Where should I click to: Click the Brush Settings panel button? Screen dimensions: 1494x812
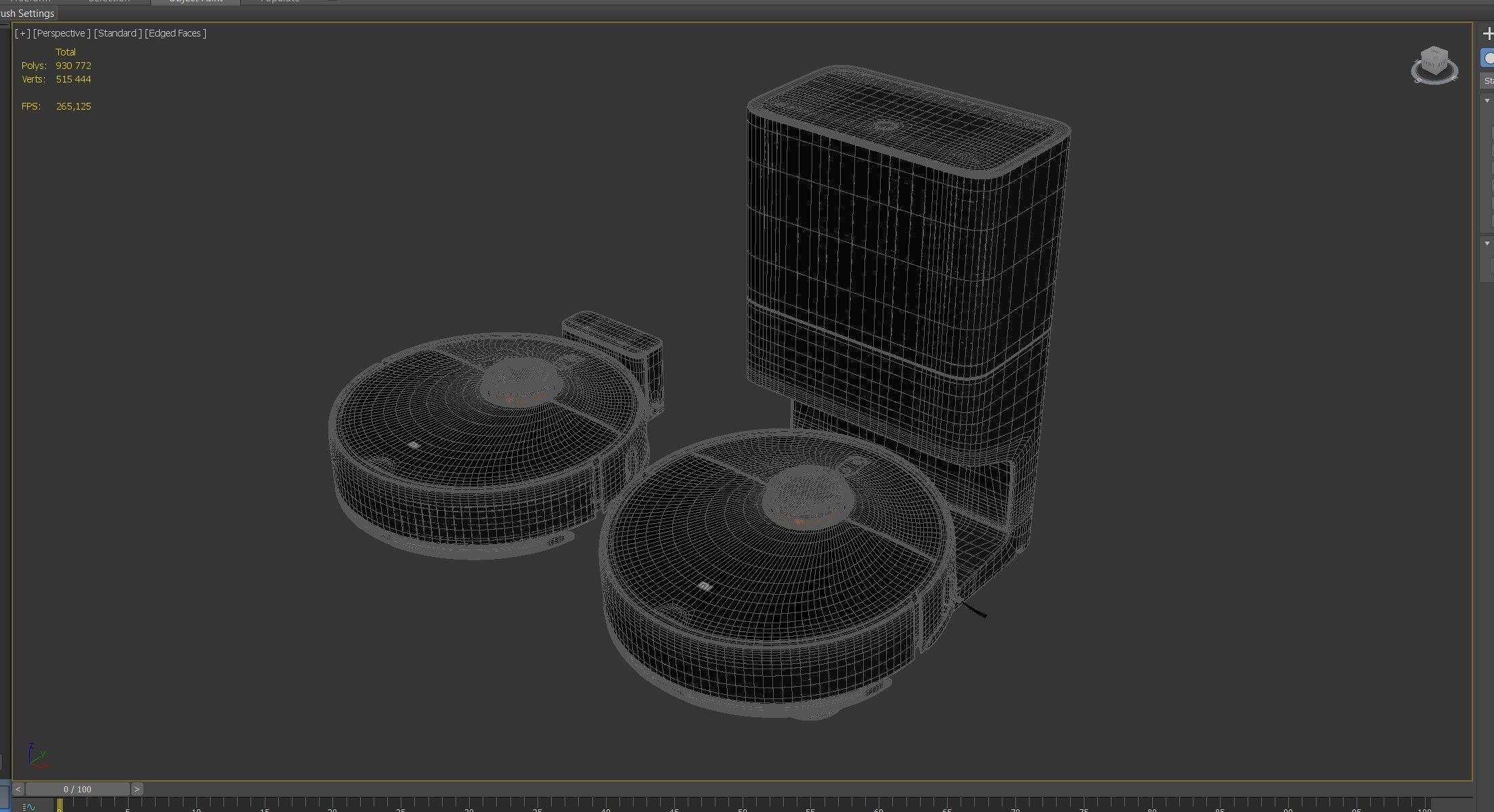27,14
